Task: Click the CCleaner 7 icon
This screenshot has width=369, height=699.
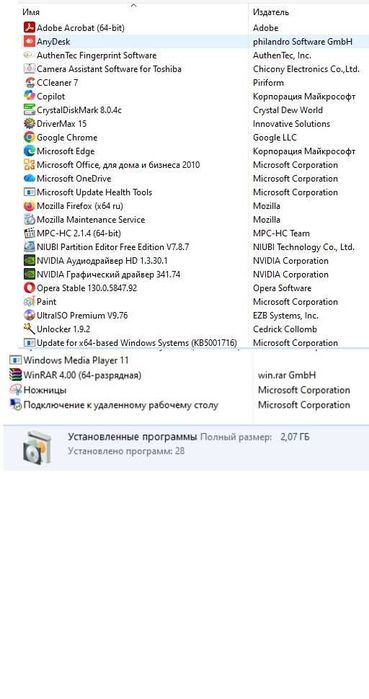Action: 29,82
